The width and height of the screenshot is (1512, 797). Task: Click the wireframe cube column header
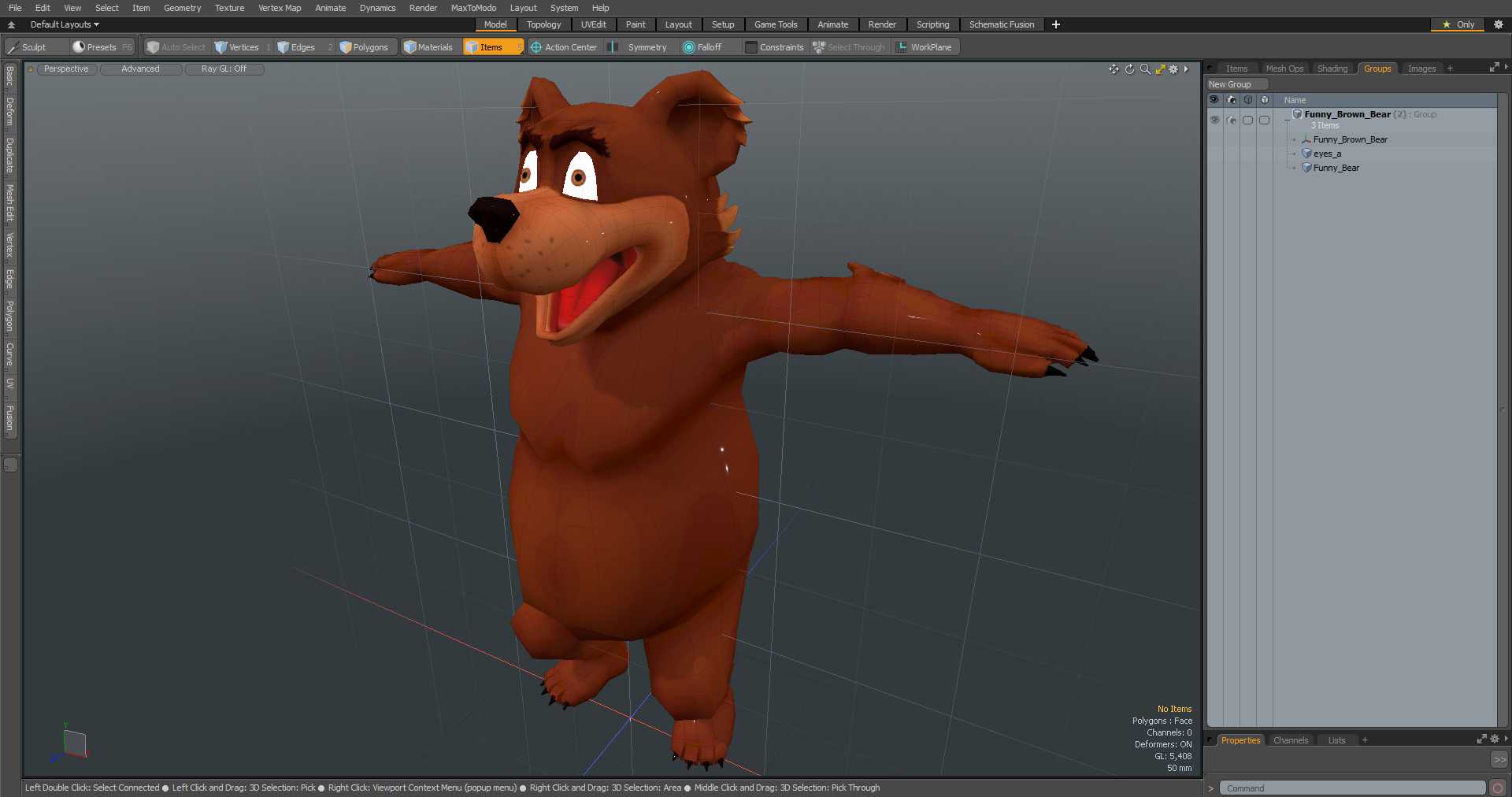1248,100
